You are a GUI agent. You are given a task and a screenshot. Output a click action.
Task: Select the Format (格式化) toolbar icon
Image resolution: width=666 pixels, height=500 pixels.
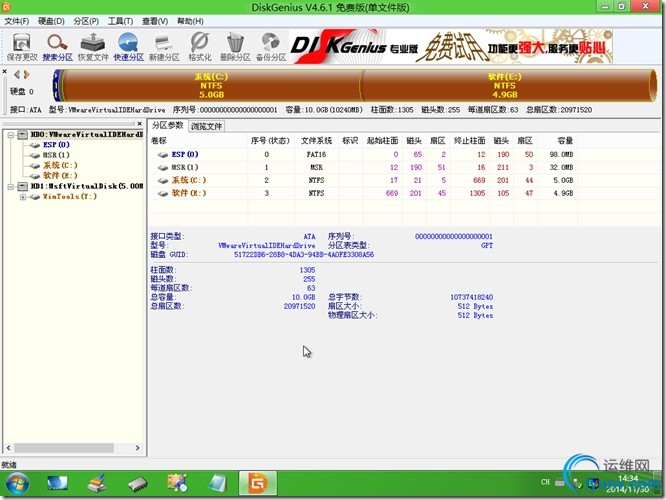[200, 47]
